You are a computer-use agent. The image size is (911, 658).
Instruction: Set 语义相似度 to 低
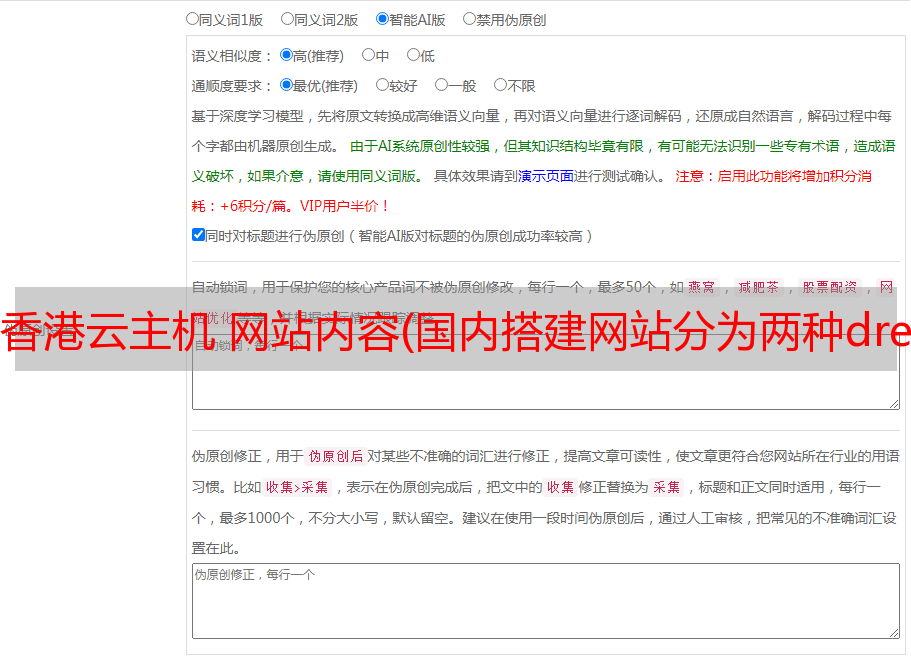[x=413, y=55]
